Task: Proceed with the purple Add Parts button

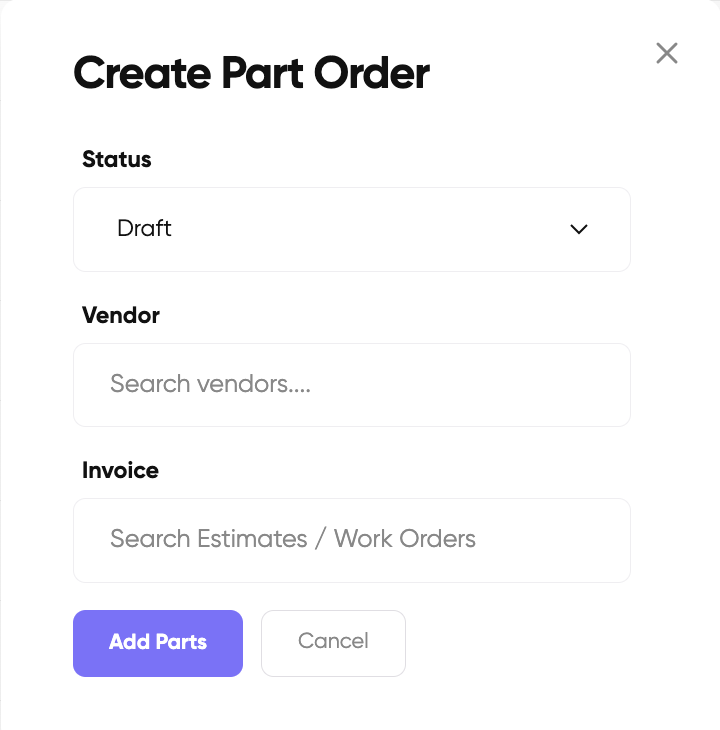Action: (x=158, y=643)
